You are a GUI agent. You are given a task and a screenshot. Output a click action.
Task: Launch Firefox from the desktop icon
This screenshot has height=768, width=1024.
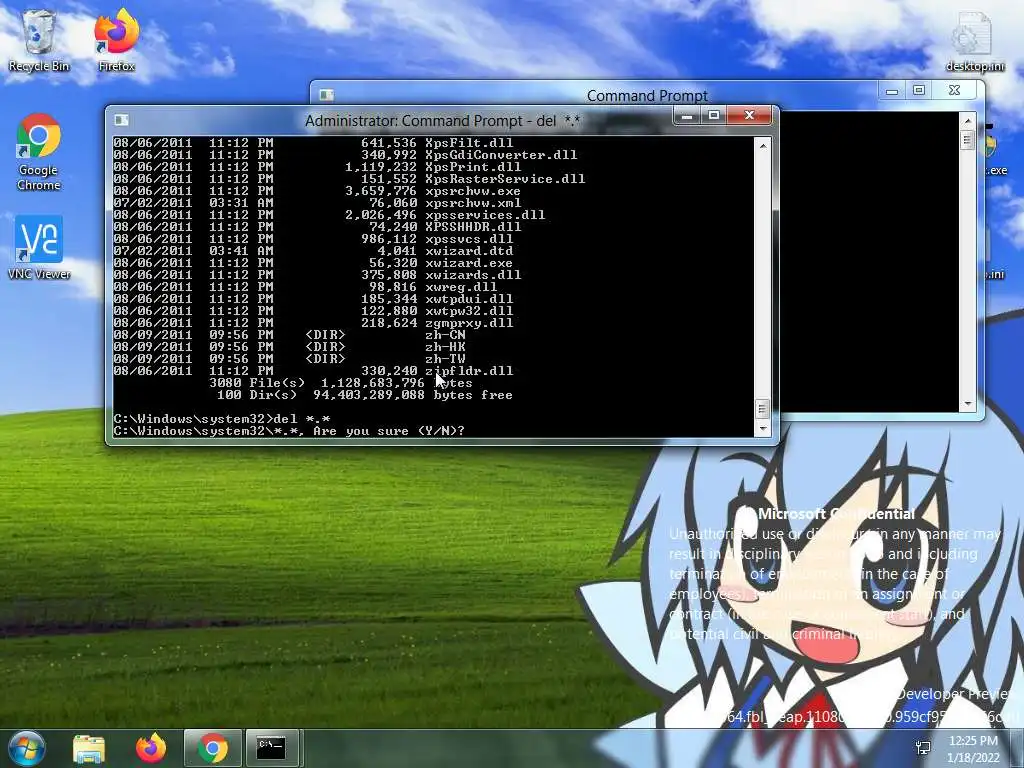[116, 40]
